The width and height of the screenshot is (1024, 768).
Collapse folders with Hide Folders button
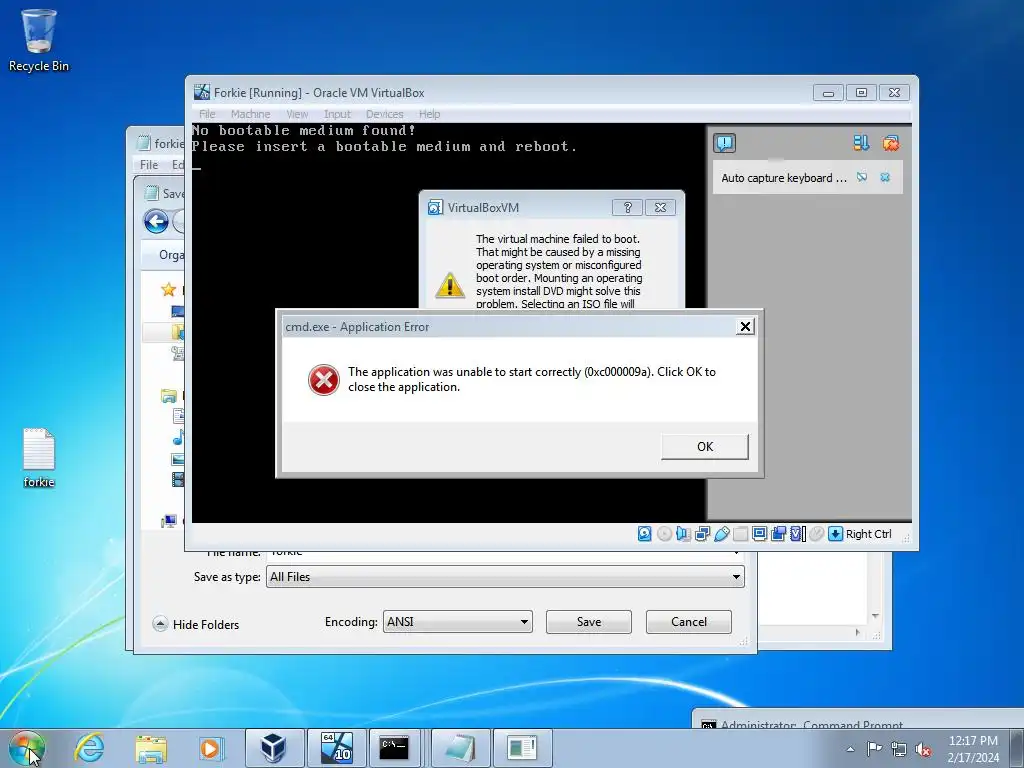[196, 624]
